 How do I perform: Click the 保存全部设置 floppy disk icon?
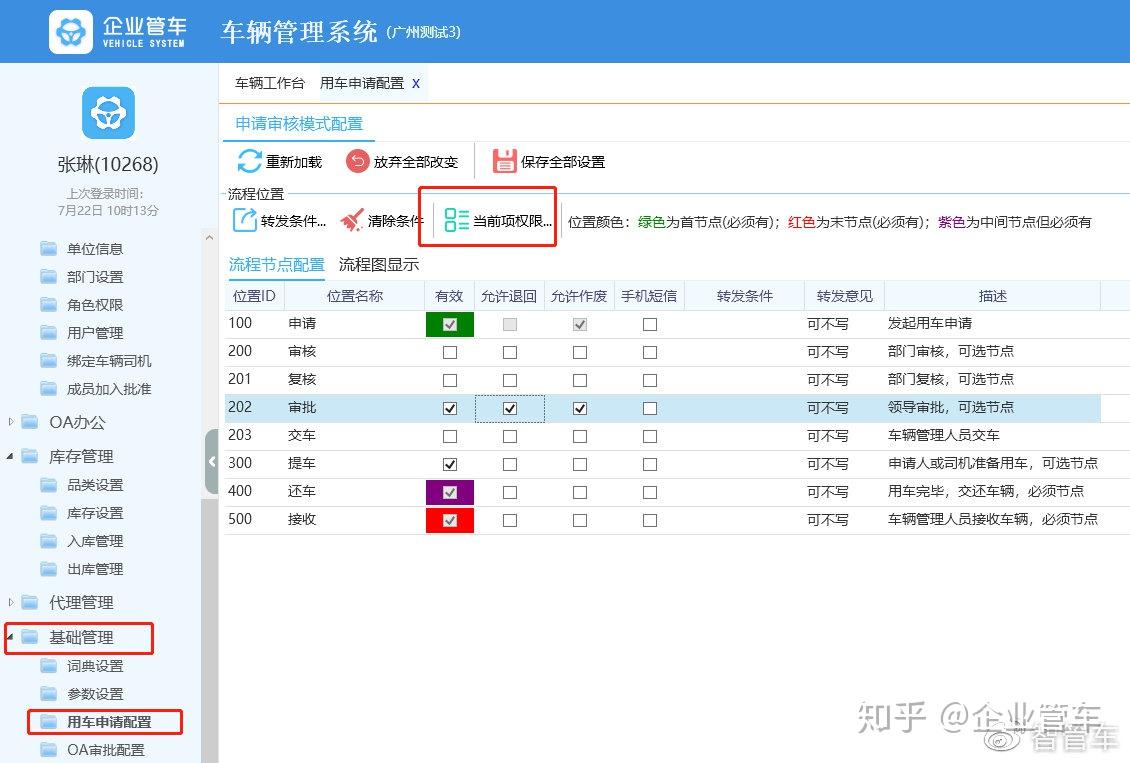504,161
